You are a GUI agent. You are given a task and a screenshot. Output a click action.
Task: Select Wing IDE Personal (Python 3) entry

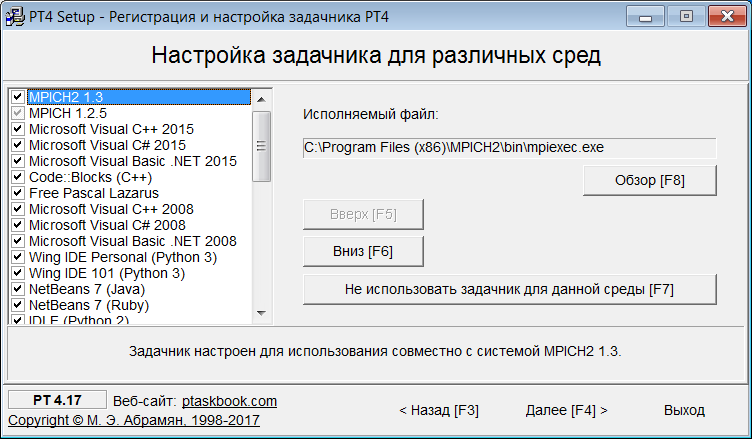click(123, 257)
